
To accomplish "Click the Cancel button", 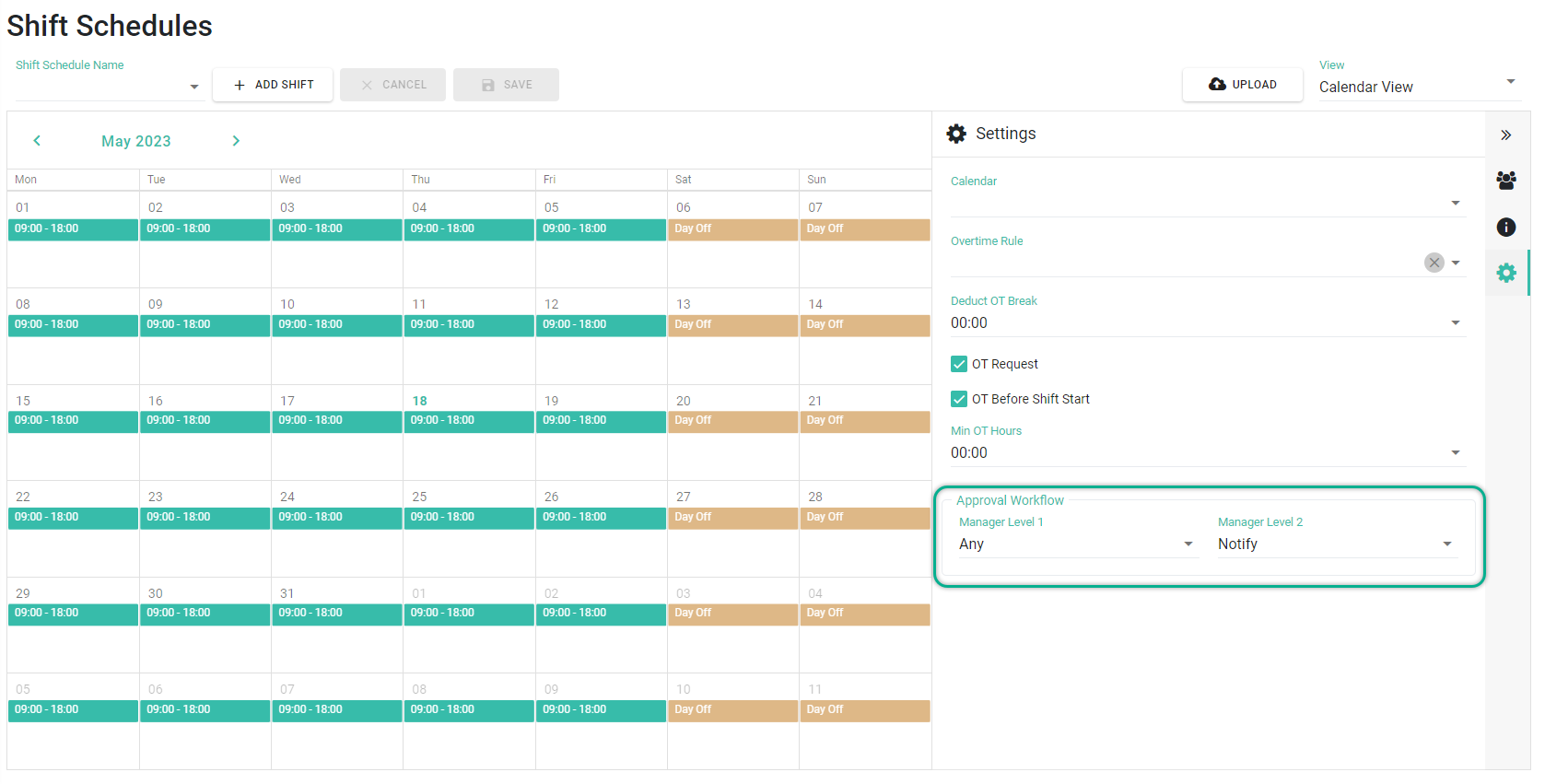I will 392,85.
